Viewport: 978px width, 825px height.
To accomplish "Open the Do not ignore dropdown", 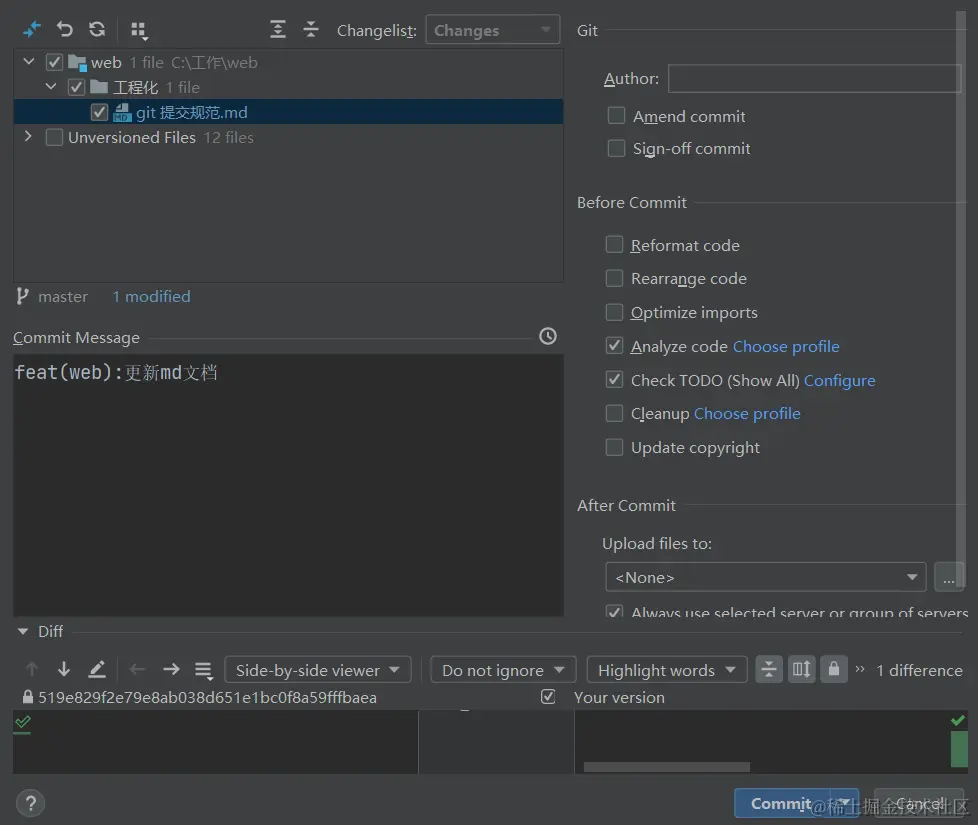I will pos(503,670).
